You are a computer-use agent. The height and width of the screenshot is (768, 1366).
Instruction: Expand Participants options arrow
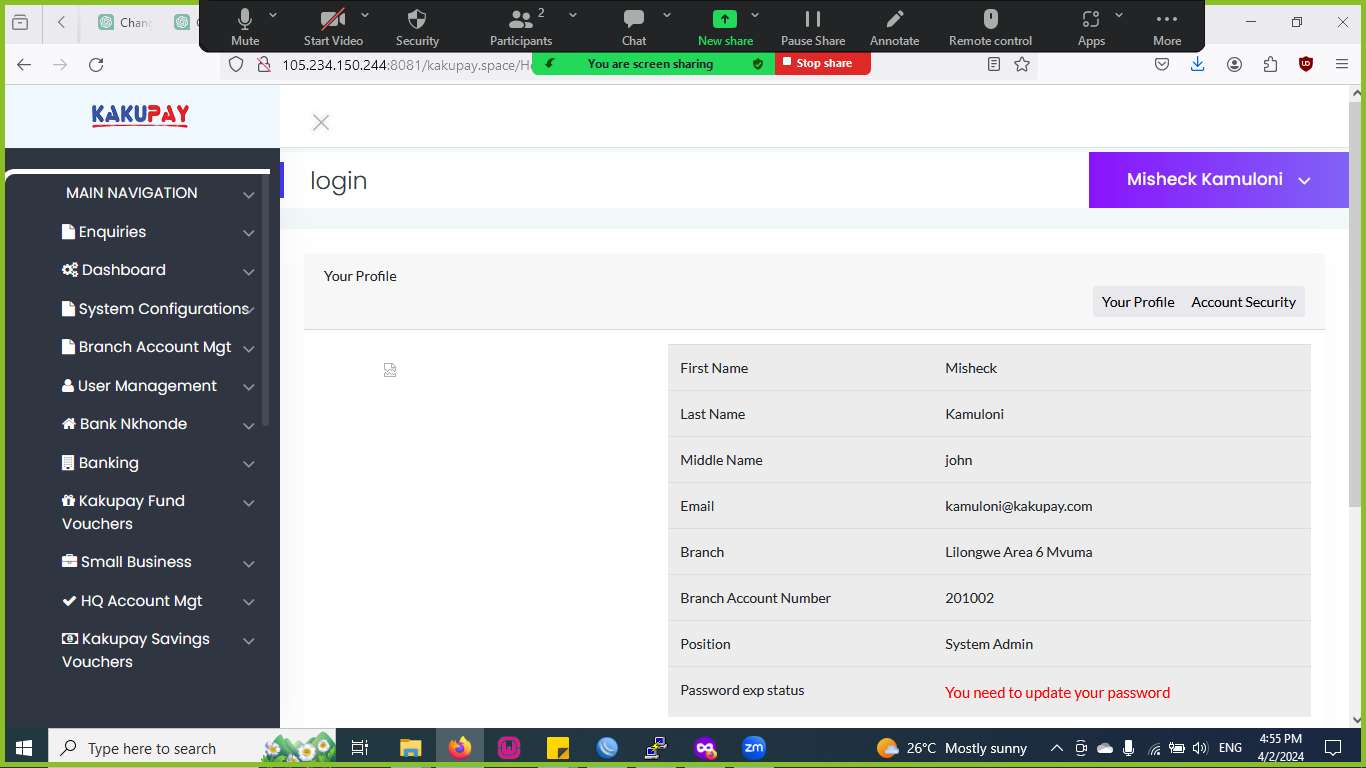573,15
